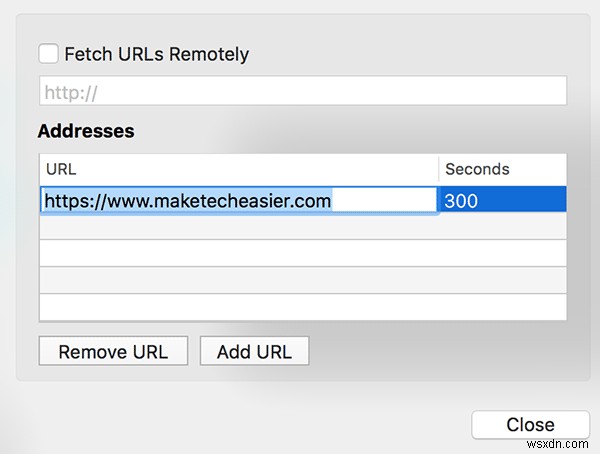Image resolution: width=600 pixels, height=454 pixels.
Task: Select the 300 seconds cell
Action: [502, 200]
